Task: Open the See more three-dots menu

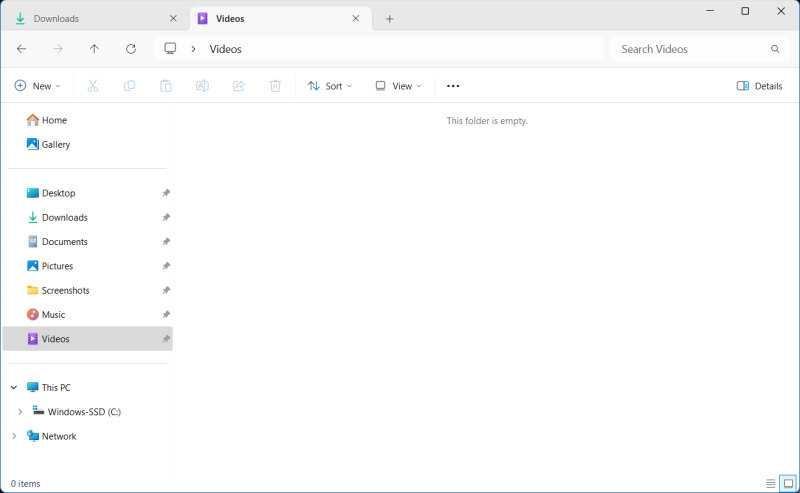Action: click(x=453, y=86)
